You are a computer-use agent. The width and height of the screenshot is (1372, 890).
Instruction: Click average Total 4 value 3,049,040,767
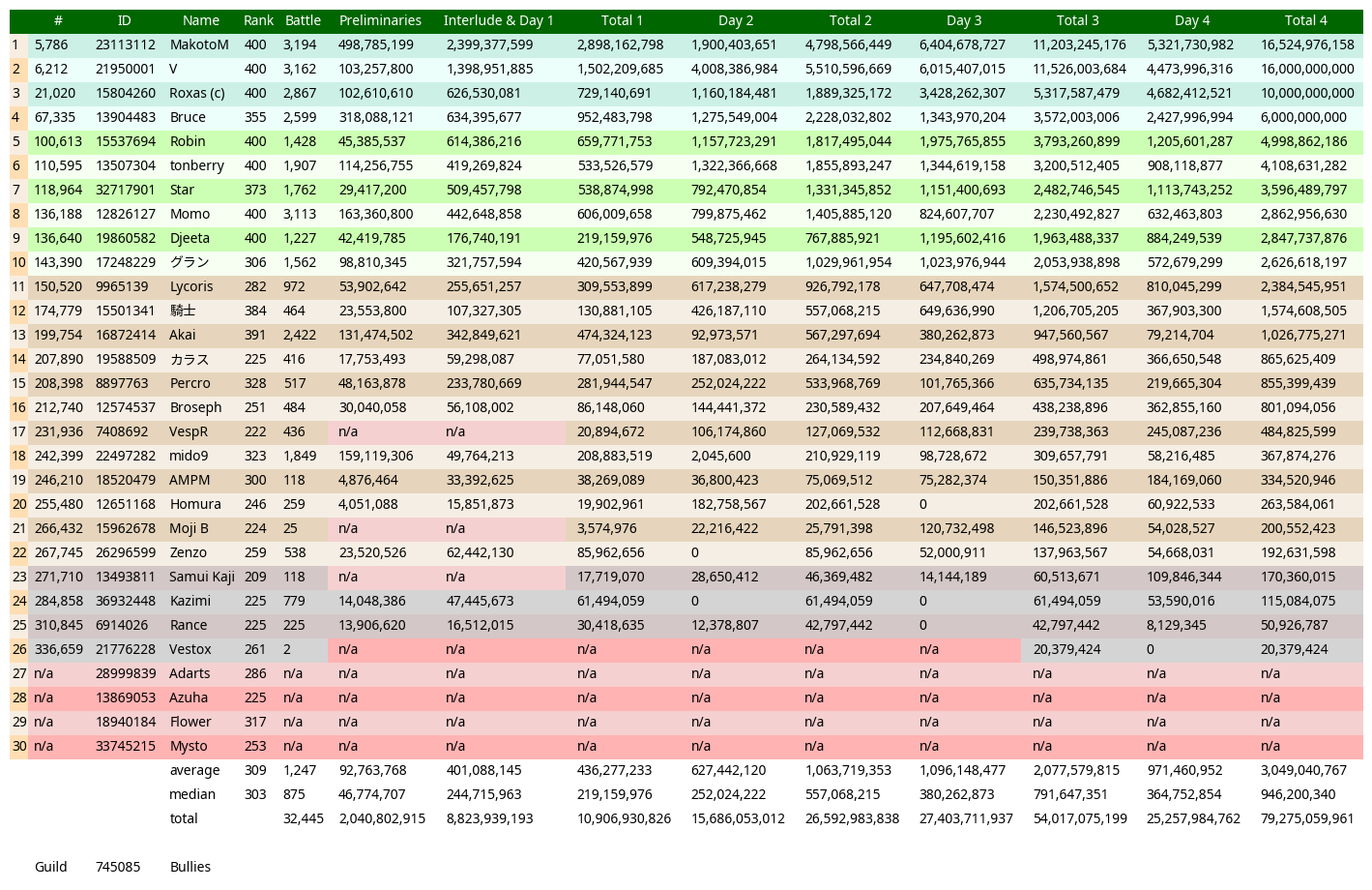(1303, 770)
